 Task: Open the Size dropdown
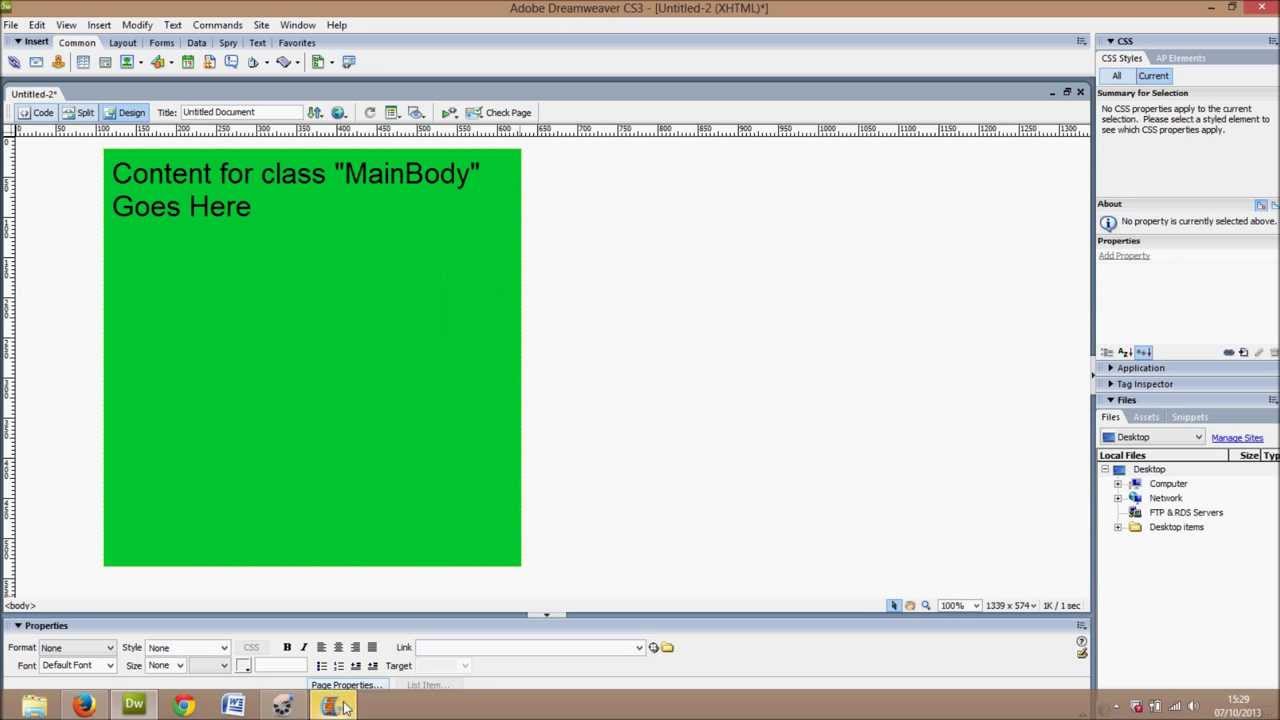pos(166,666)
